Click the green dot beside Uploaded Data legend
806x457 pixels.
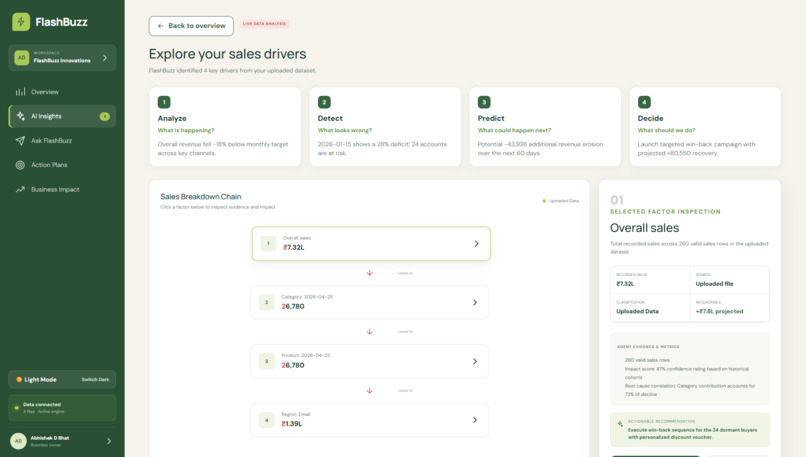coord(544,201)
